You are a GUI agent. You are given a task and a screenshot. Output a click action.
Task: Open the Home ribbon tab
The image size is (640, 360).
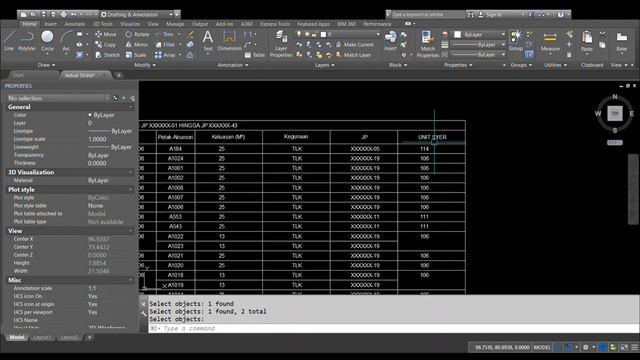[29, 24]
